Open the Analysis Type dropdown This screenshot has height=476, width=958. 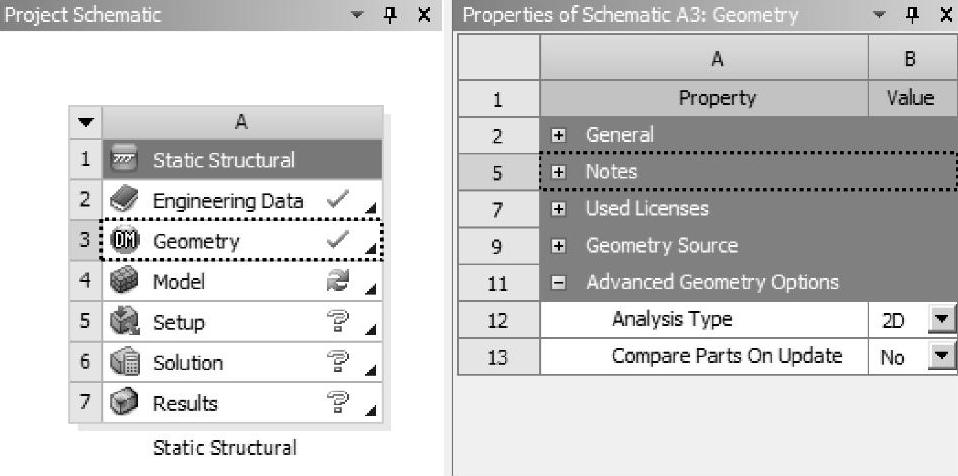(940, 320)
